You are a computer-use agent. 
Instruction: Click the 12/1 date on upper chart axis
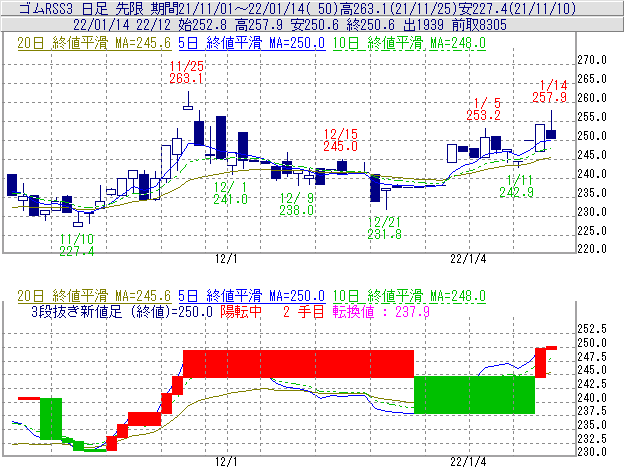coord(226,259)
